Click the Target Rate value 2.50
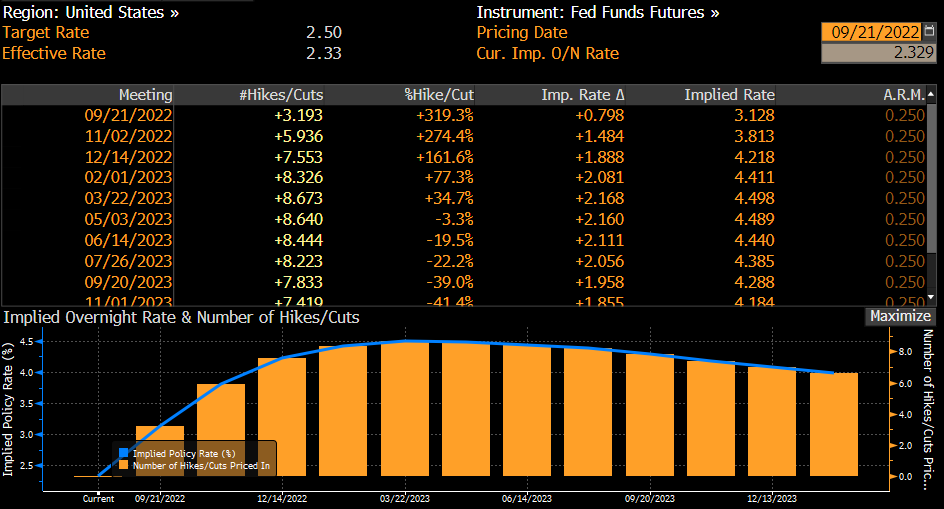944x509 pixels. click(x=324, y=33)
